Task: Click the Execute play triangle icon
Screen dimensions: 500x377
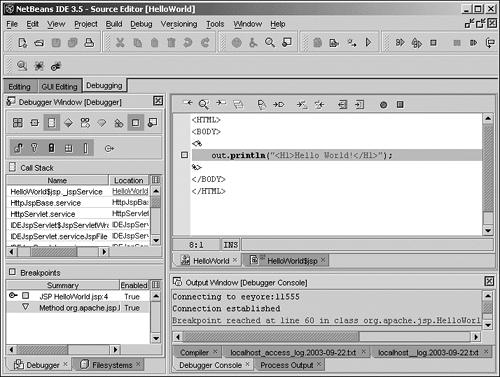Action: [368, 43]
